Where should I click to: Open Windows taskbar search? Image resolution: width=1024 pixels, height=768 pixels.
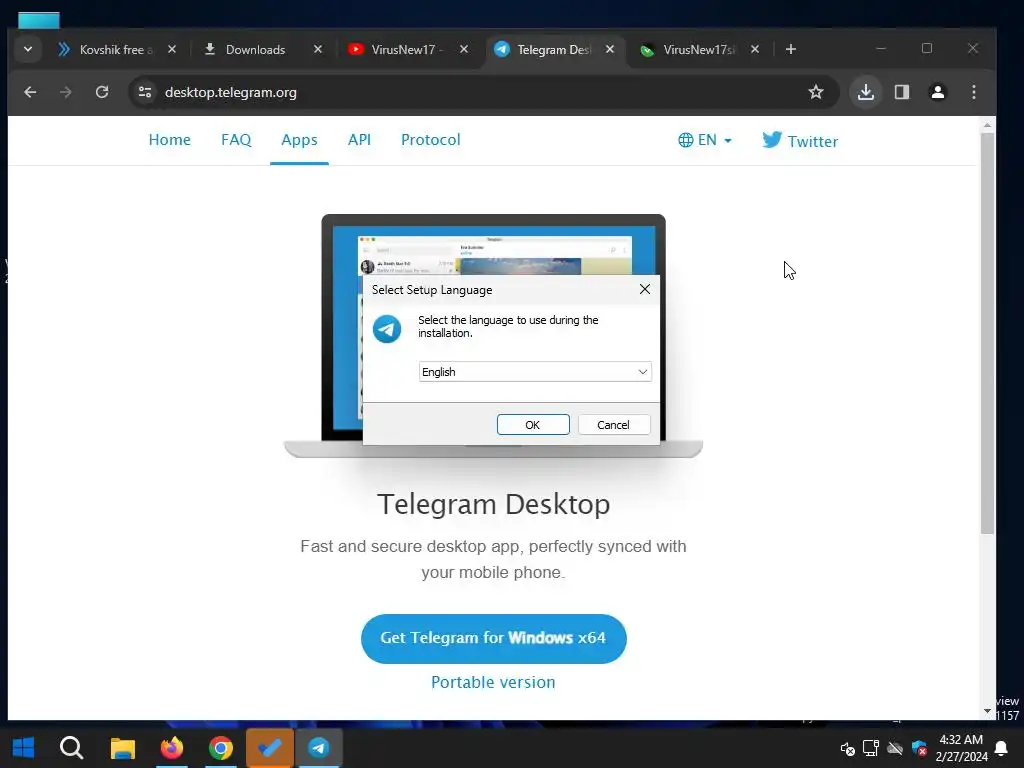point(72,748)
